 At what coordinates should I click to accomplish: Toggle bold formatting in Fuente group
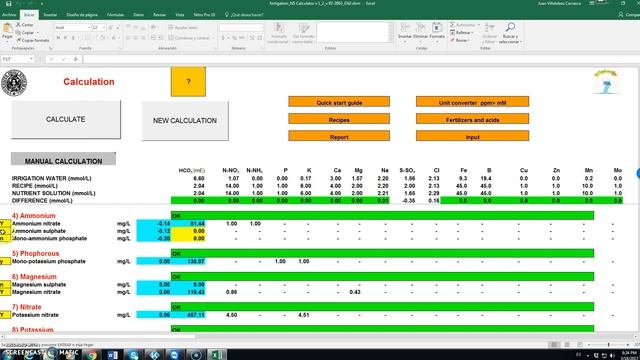[58, 38]
